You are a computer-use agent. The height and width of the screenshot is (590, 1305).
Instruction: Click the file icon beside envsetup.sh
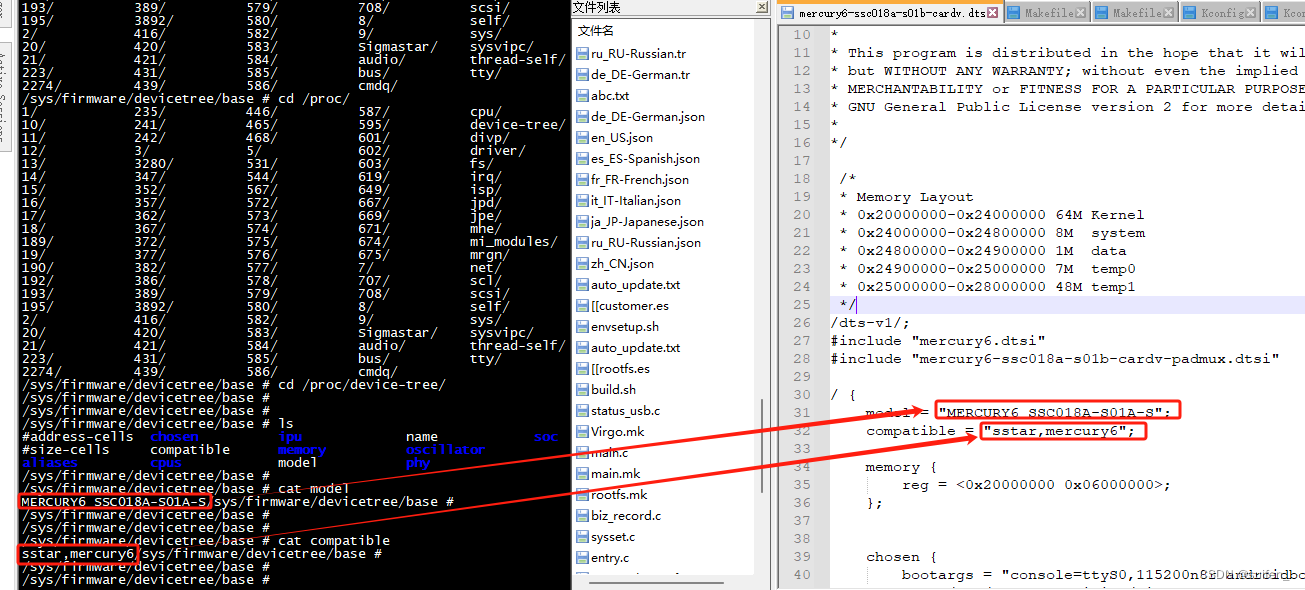pos(583,327)
